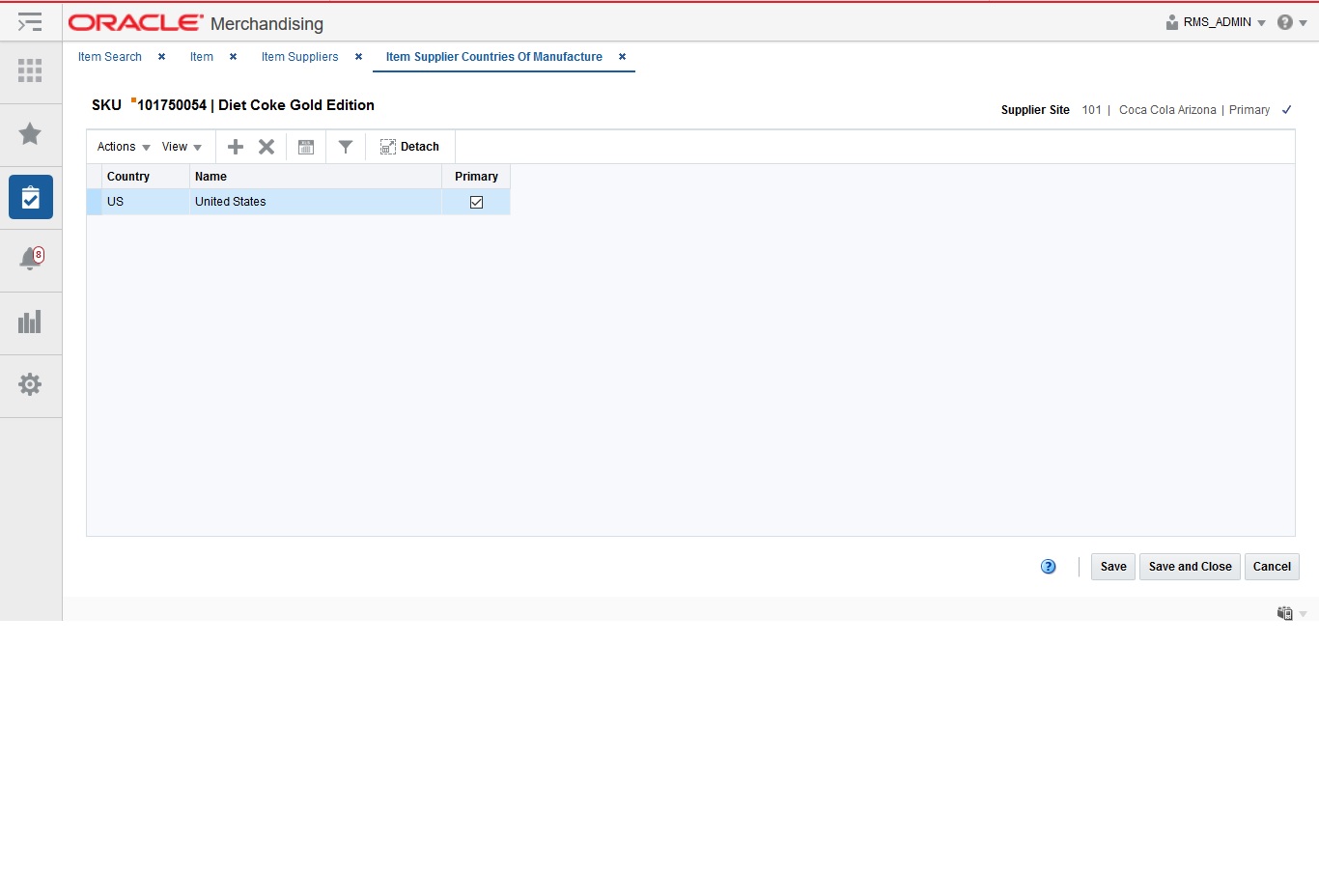The height and width of the screenshot is (896, 1319).
Task: Sort by the Country column header
Action: tap(146, 177)
